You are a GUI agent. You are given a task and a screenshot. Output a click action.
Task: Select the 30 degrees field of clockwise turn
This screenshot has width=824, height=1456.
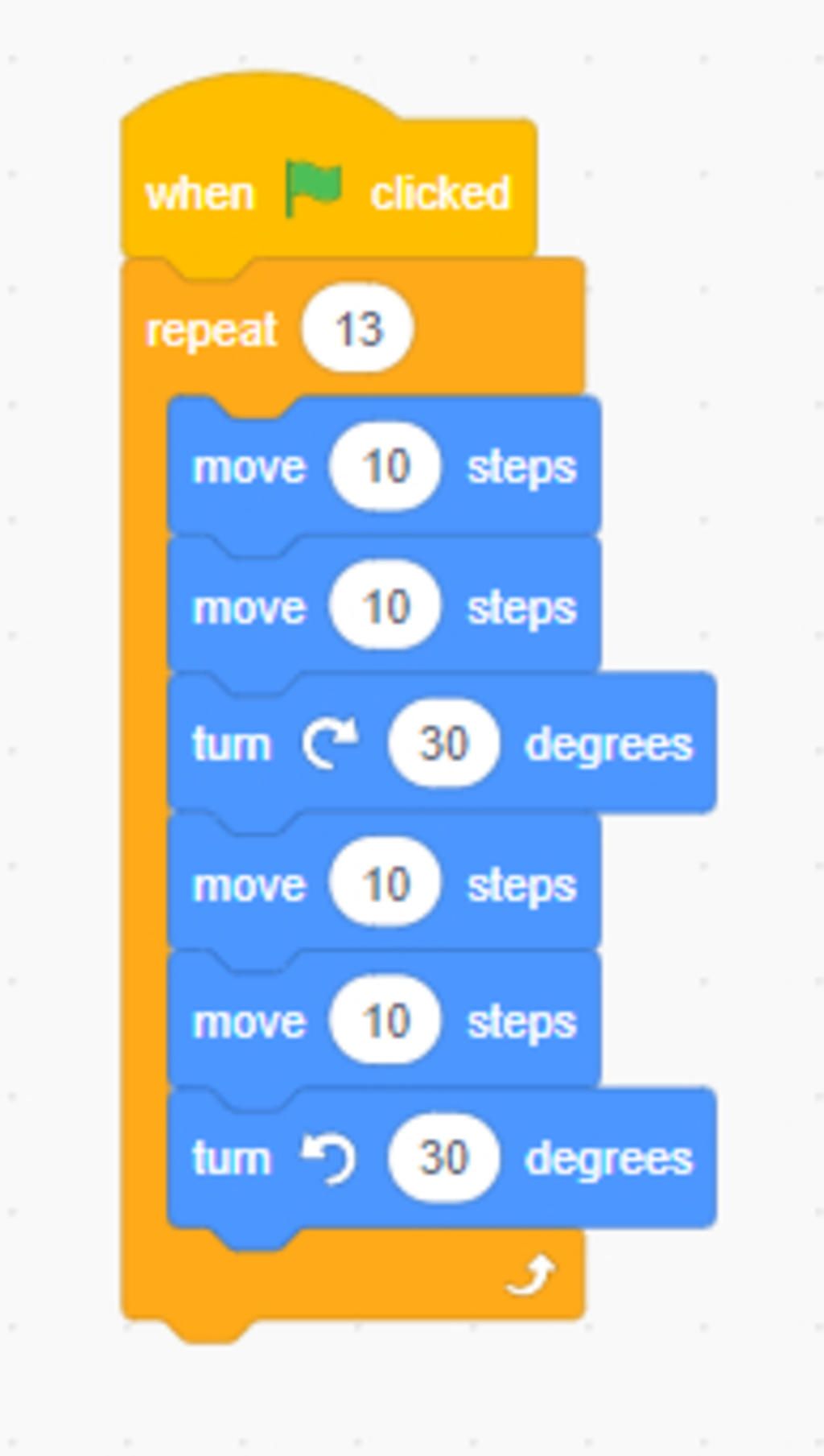tap(443, 743)
